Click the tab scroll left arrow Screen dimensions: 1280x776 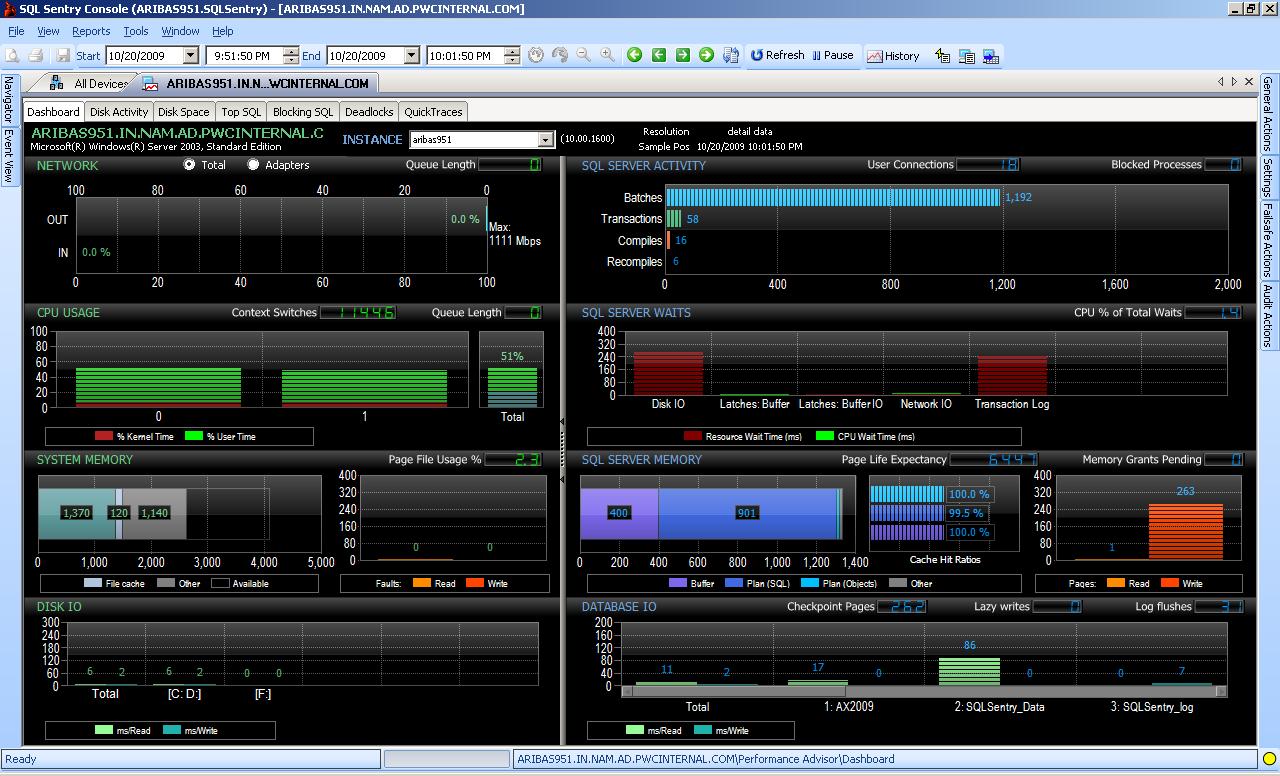(x=1221, y=82)
